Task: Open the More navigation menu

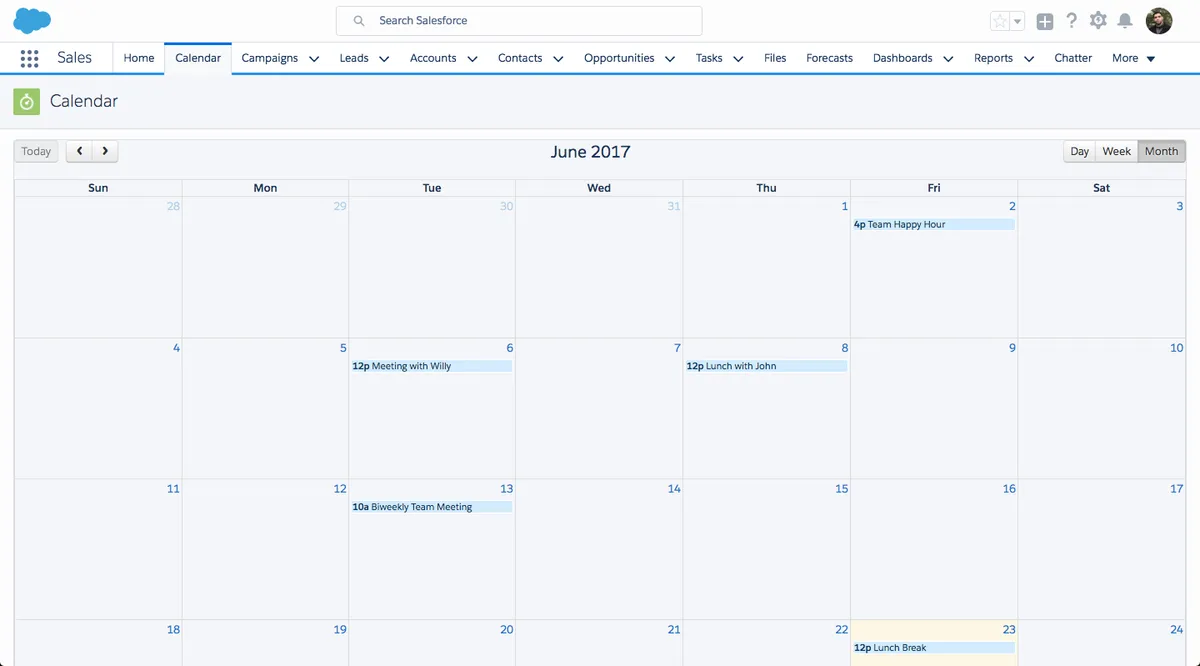Action: 1134,58
